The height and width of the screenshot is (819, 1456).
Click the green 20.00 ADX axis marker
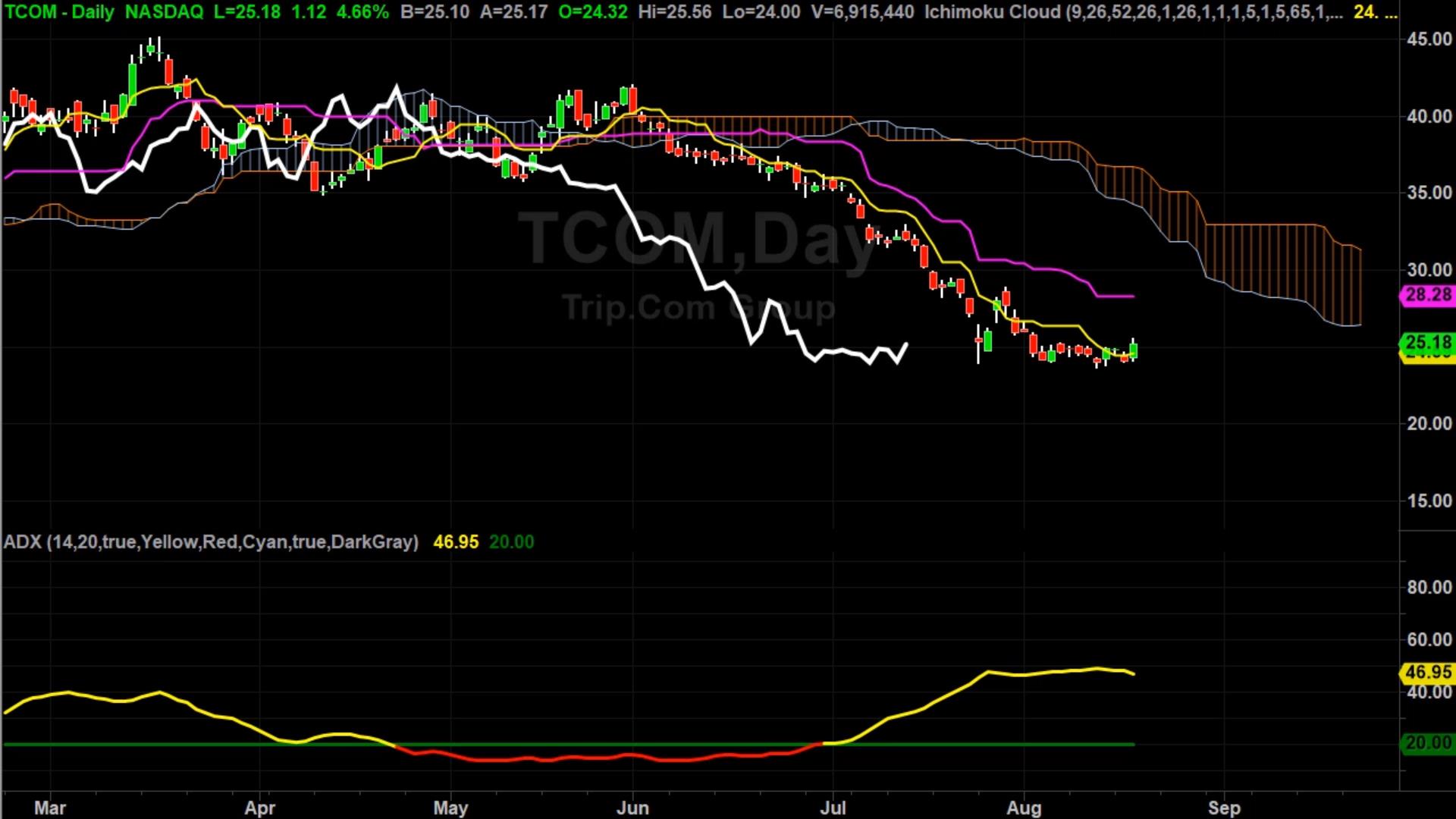[1428, 742]
